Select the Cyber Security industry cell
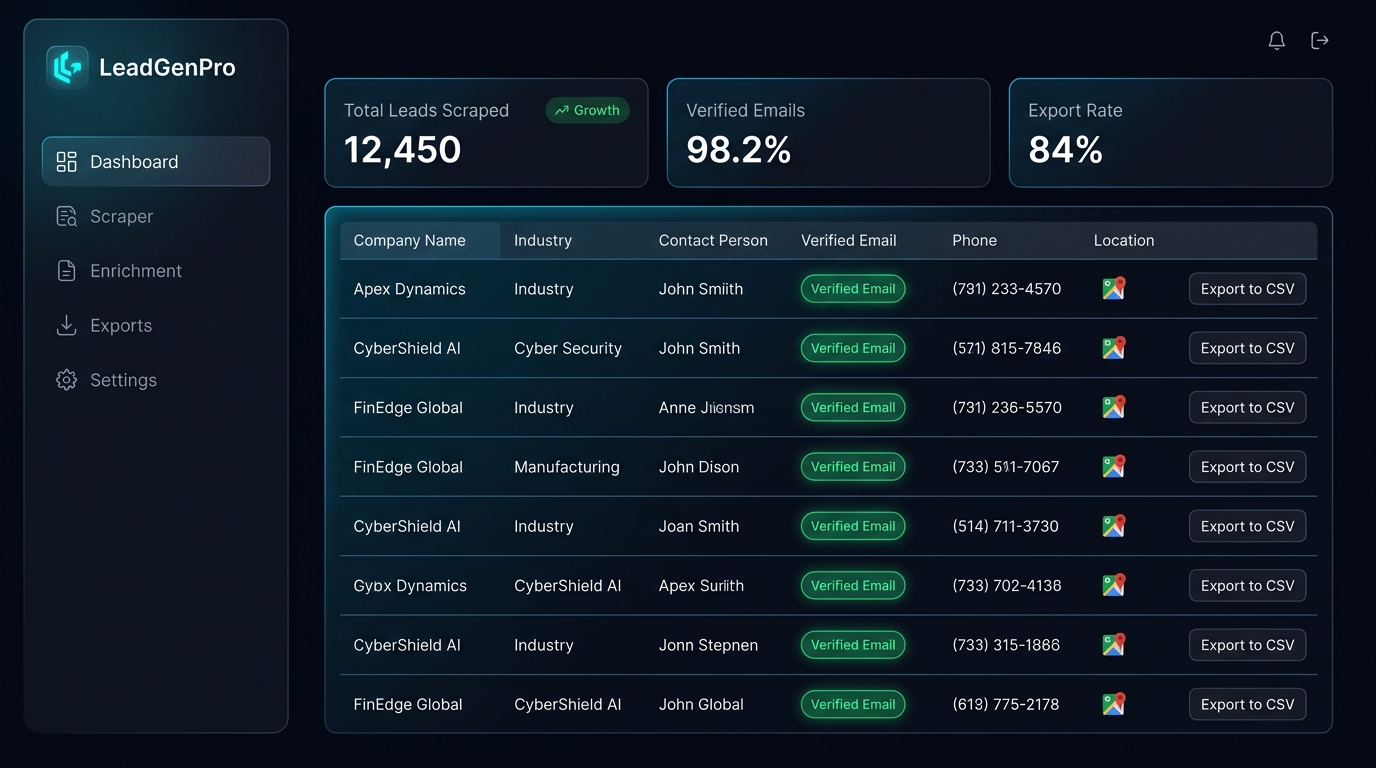The width and height of the screenshot is (1376, 768). pos(568,348)
